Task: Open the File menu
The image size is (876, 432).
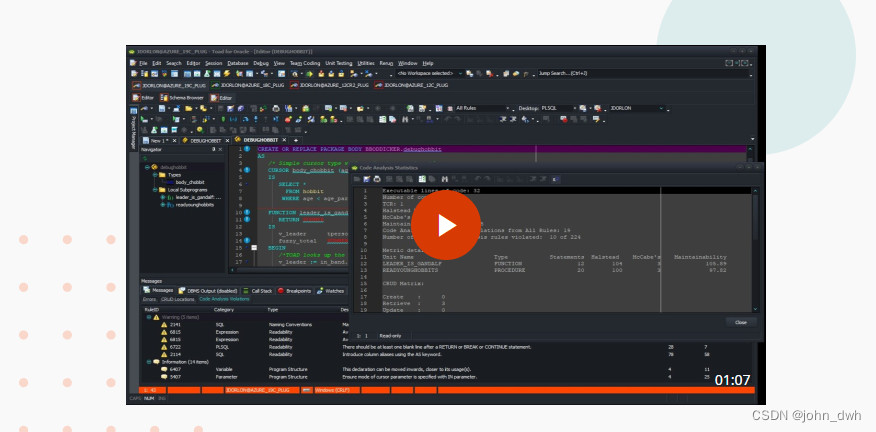Action: [143, 63]
